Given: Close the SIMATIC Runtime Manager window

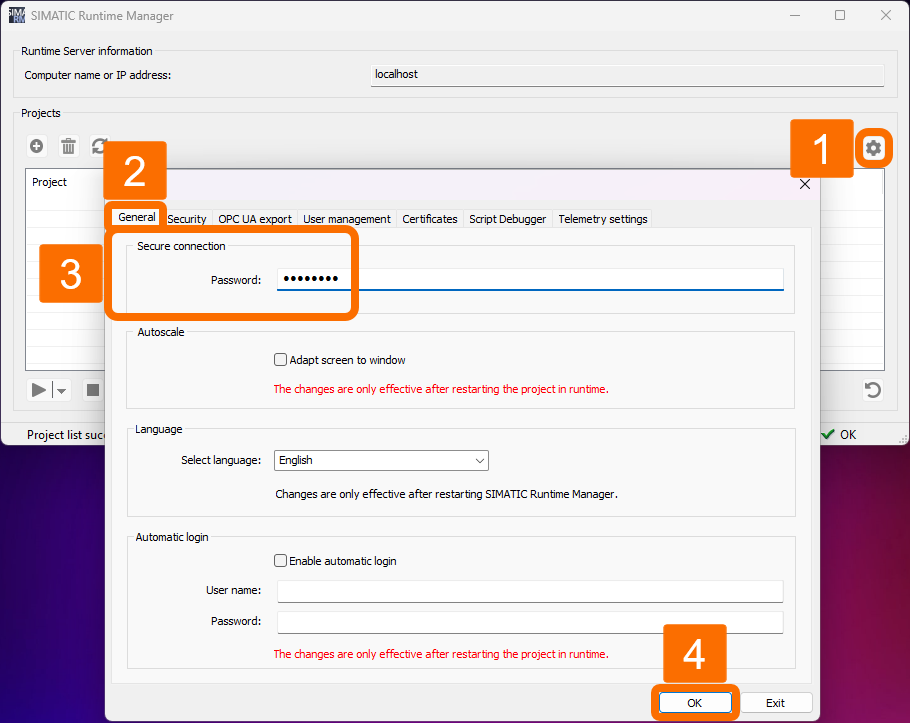Looking at the screenshot, I should pyautogui.click(x=886, y=15).
